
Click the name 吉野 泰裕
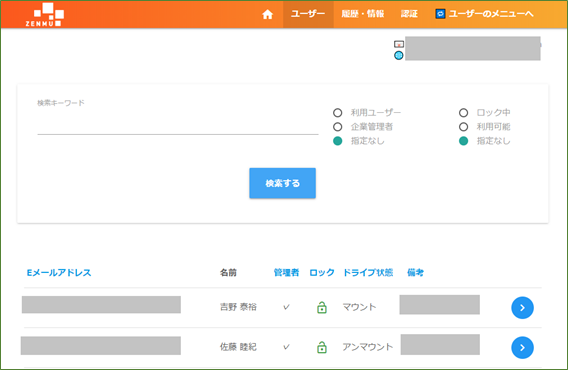tap(238, 307)
